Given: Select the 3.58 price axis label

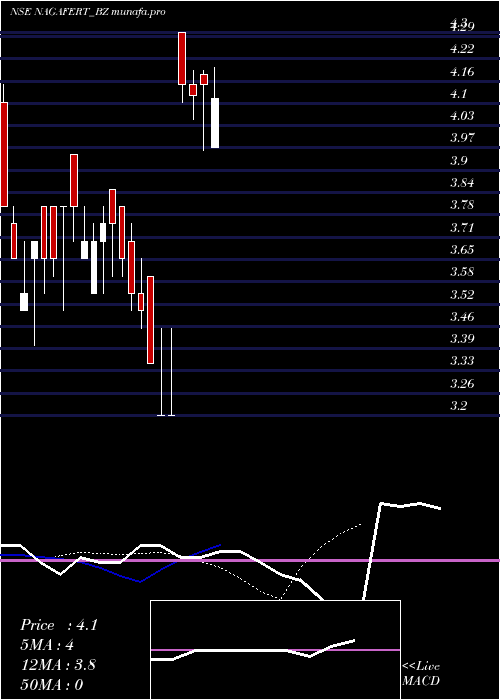Looking at the screenshot, I should coord(462,271).
